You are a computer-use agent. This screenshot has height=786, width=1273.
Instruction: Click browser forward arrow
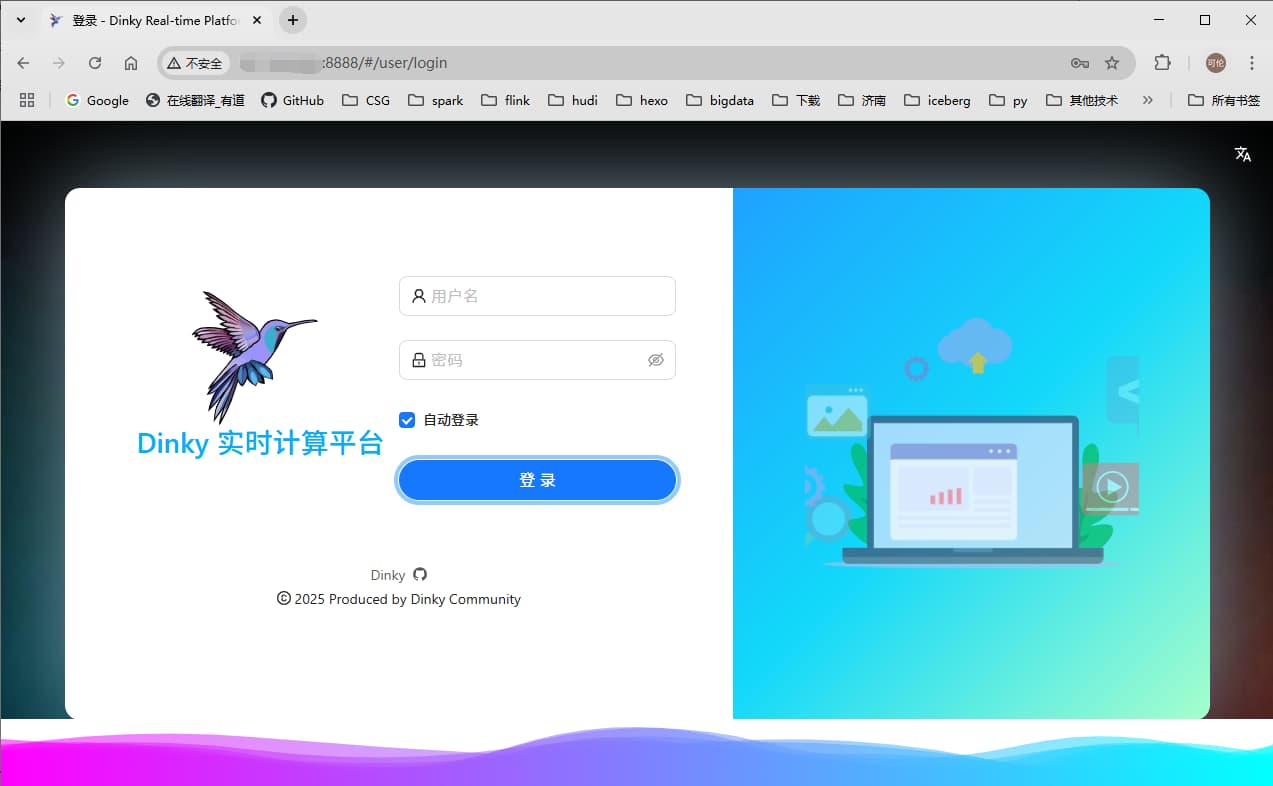click(59, 63)
